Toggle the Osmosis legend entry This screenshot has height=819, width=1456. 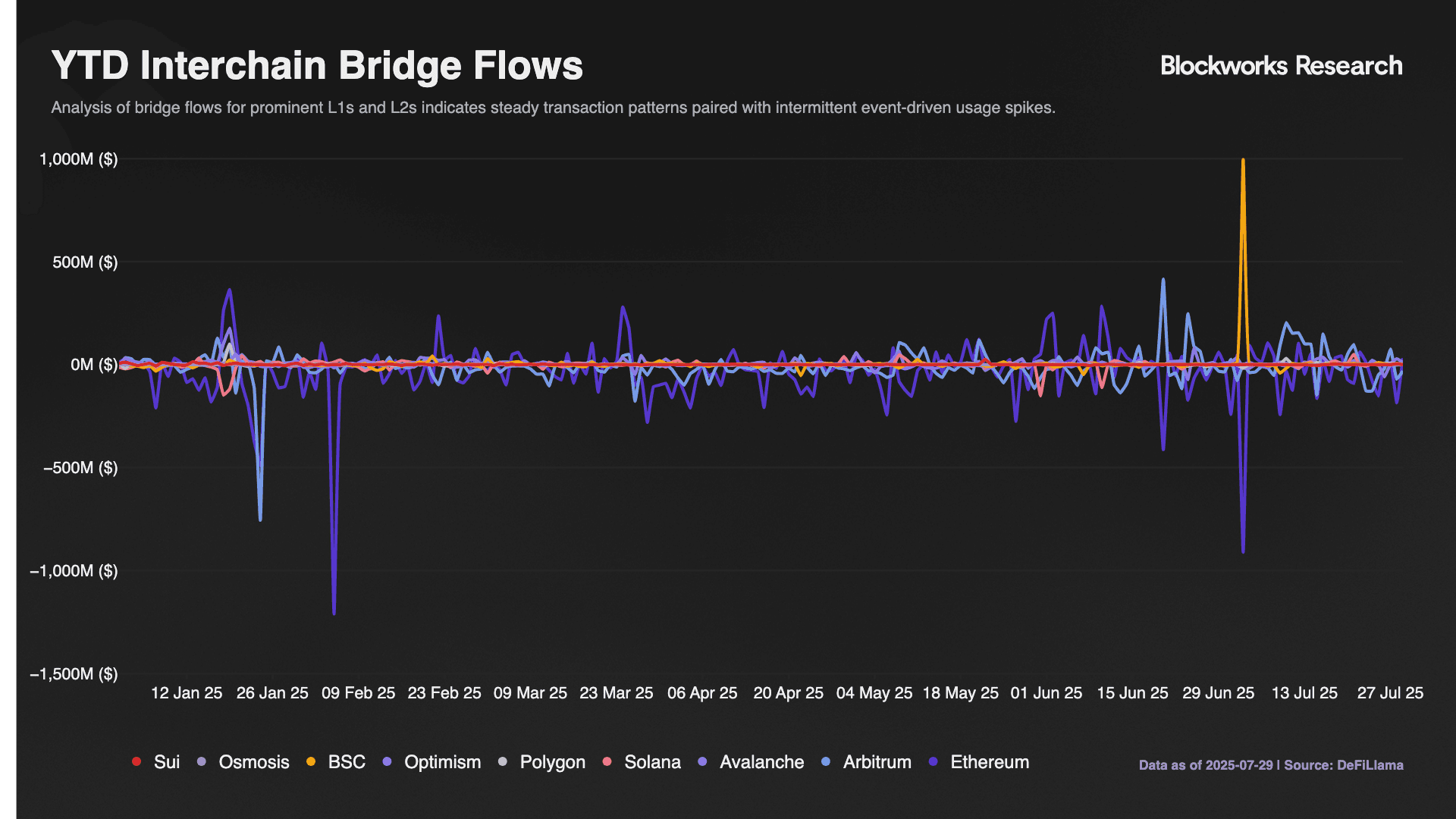click(253, 762)
